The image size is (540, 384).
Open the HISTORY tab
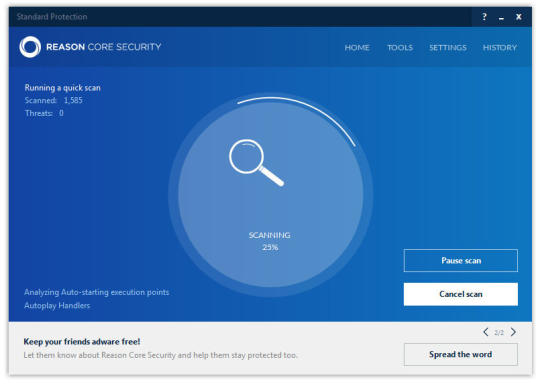[x=500, y=48]
